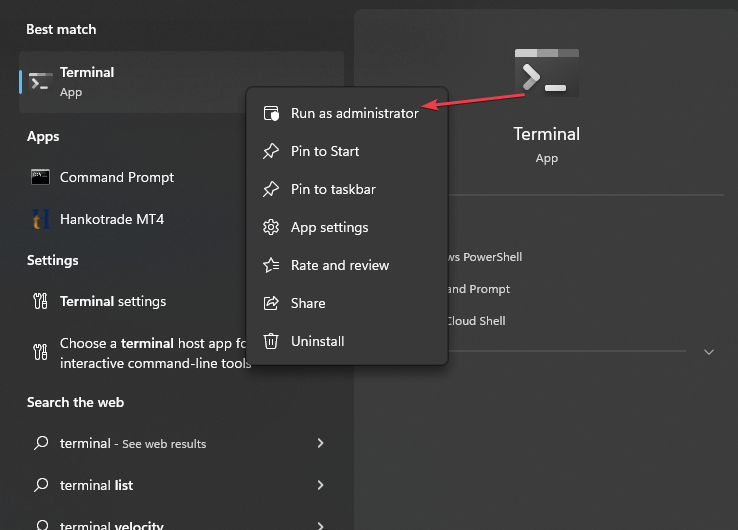Select Pin to taskbar option
738x530 pixels.
point(346,189)
